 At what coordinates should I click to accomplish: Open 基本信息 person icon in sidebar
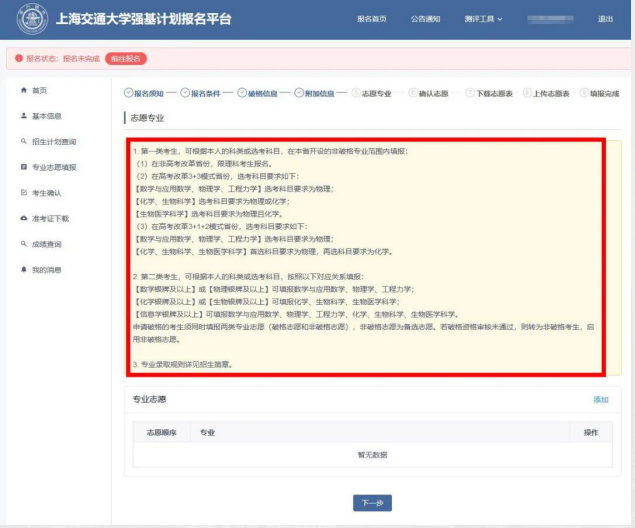24,116
